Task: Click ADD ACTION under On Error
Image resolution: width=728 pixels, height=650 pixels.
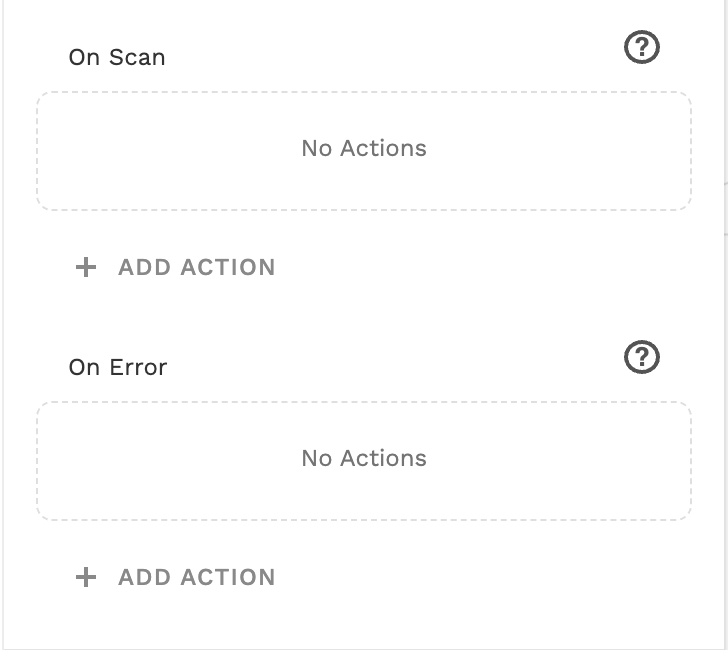Action: pyautogui.click(x=196, y=577)
